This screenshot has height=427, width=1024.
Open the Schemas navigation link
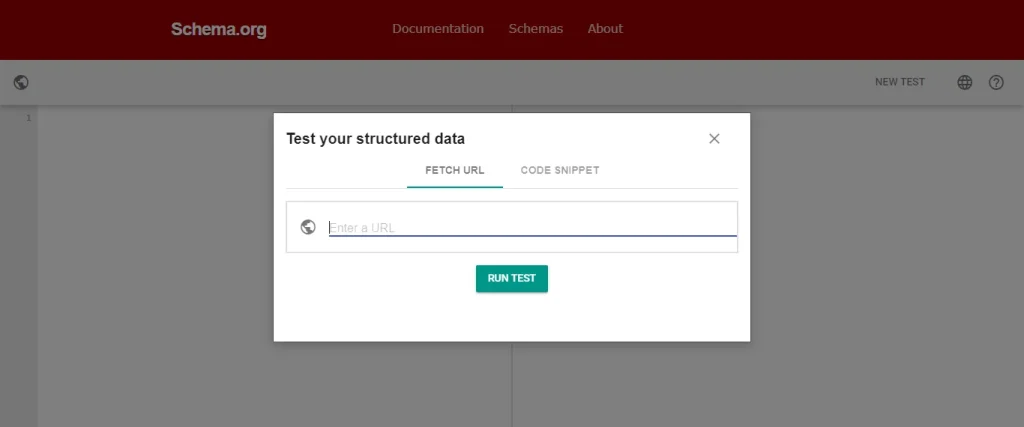[x=536, y=29]
